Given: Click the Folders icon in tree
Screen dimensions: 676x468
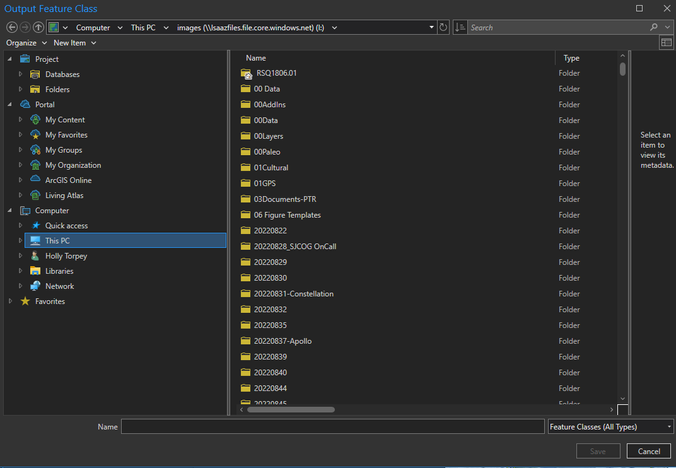Looking at the screenshot, I should [x=35, y=89].
